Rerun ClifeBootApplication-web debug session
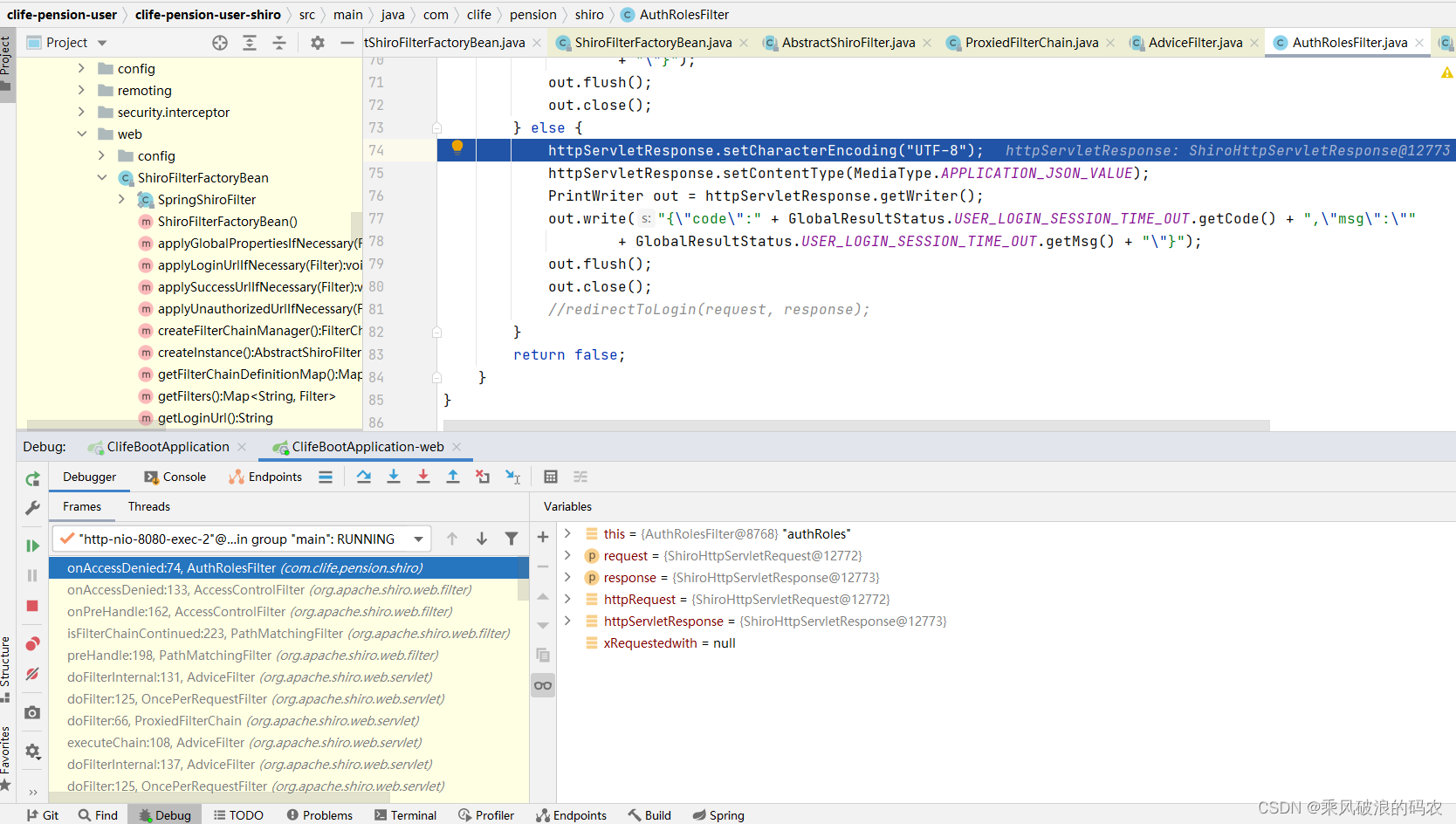The height and width of the screenshot is (824, 1456). point(32,478)
